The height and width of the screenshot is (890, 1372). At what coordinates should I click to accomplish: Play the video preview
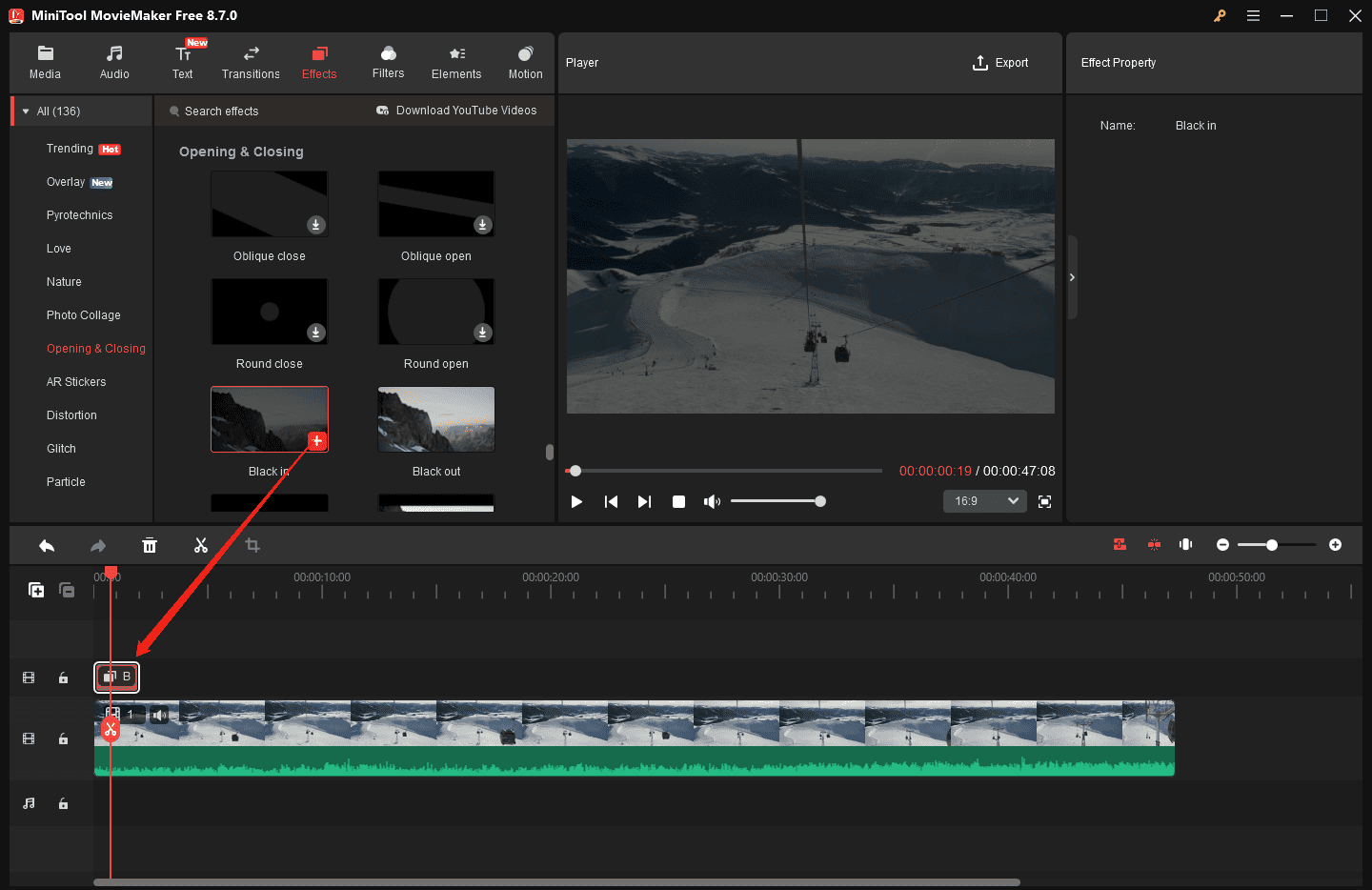(x=576, y=501)
